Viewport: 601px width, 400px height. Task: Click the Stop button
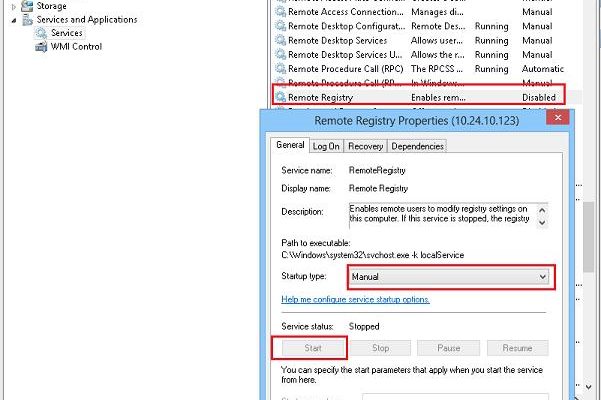click(380, 348)
